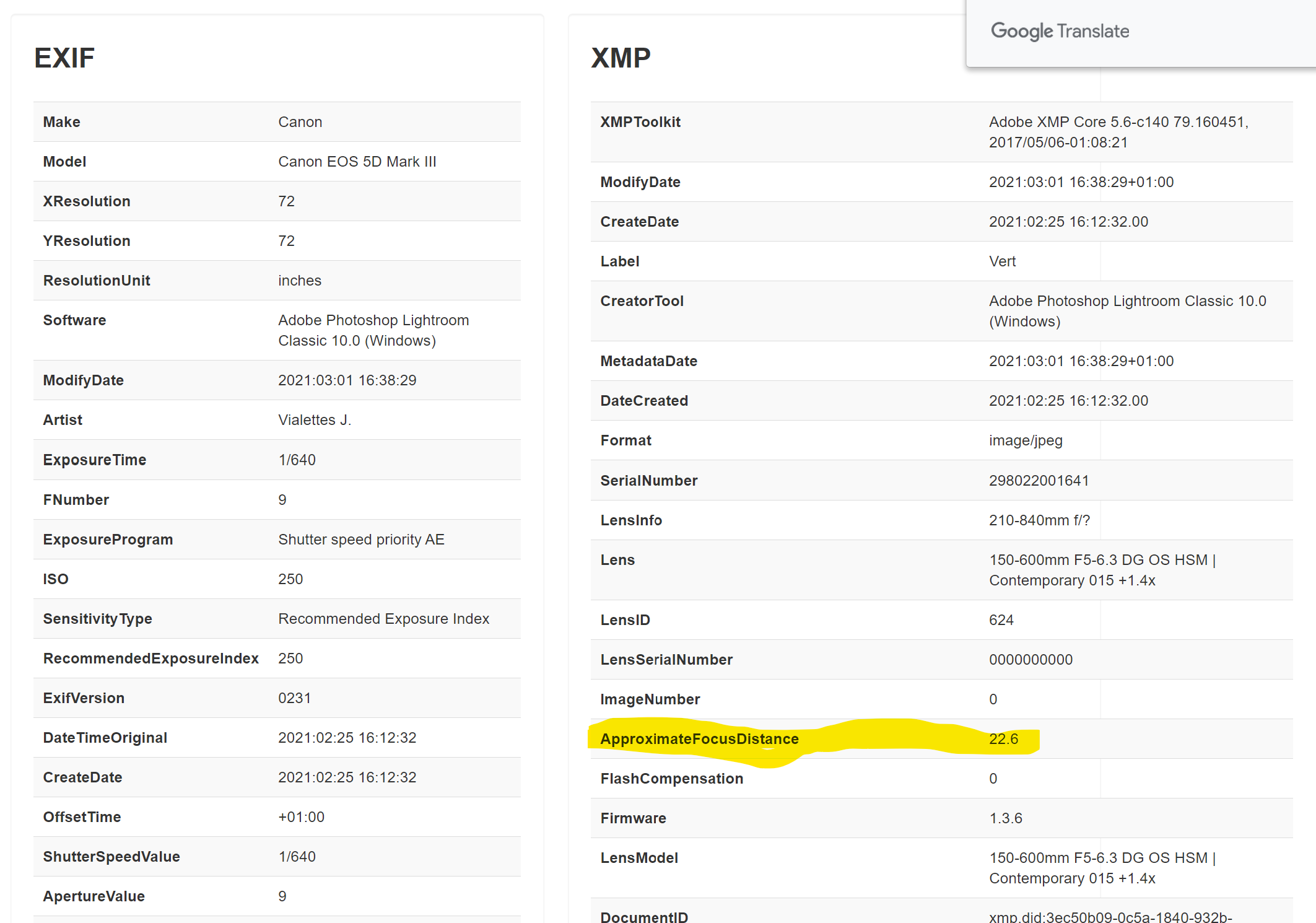Select the XMP section heading
Screen dimensions: 1316x923
[621, 58]
